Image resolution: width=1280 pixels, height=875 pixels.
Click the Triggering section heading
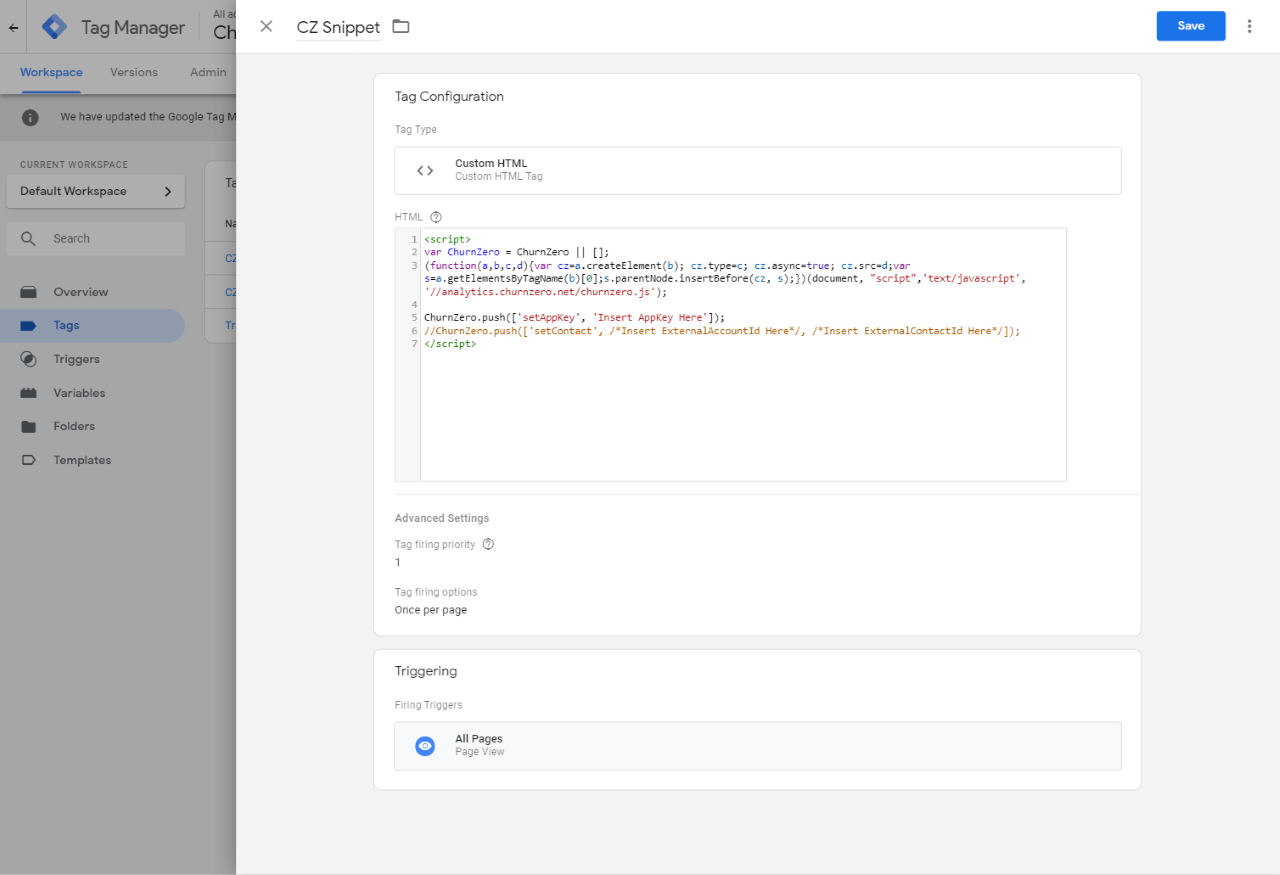(x=426, y=671)
